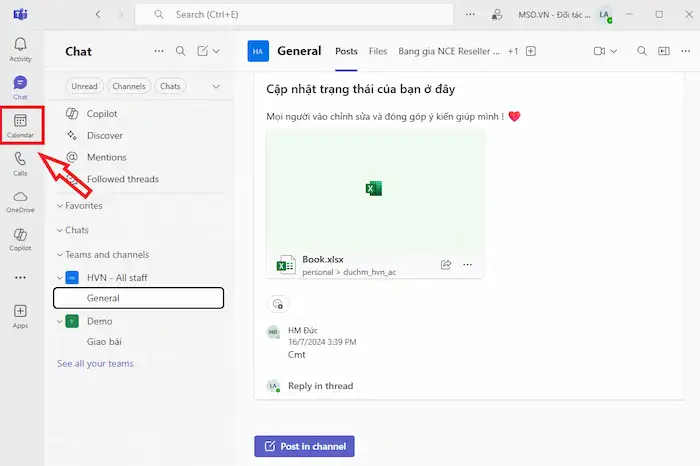Select the Giao bài channel

[104, 342]
